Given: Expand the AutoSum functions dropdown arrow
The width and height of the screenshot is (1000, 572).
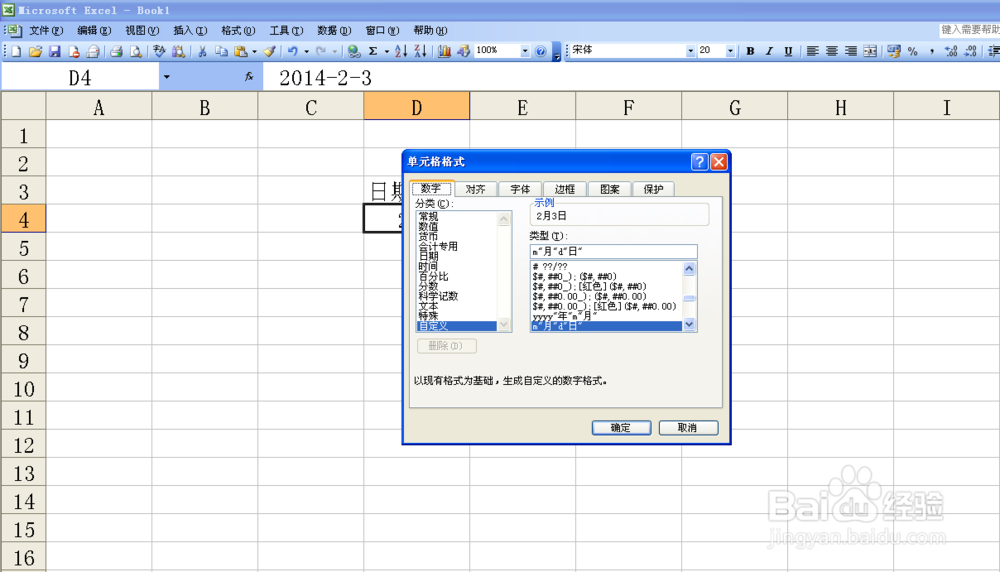Looking at the screenshot, I should pyautogui.click(x=386, y=52).
